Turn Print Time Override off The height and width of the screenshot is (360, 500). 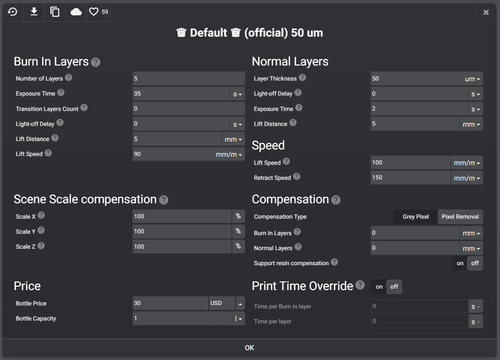(394, 287)
